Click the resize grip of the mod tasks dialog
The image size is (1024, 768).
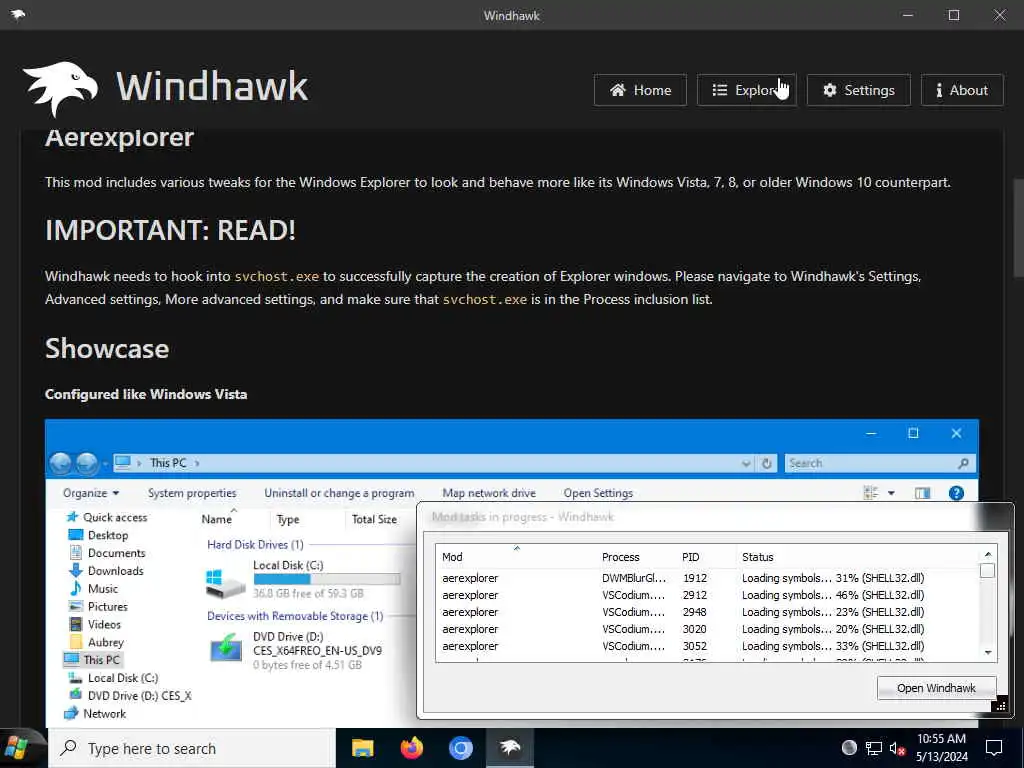(x=1000, y=707)
